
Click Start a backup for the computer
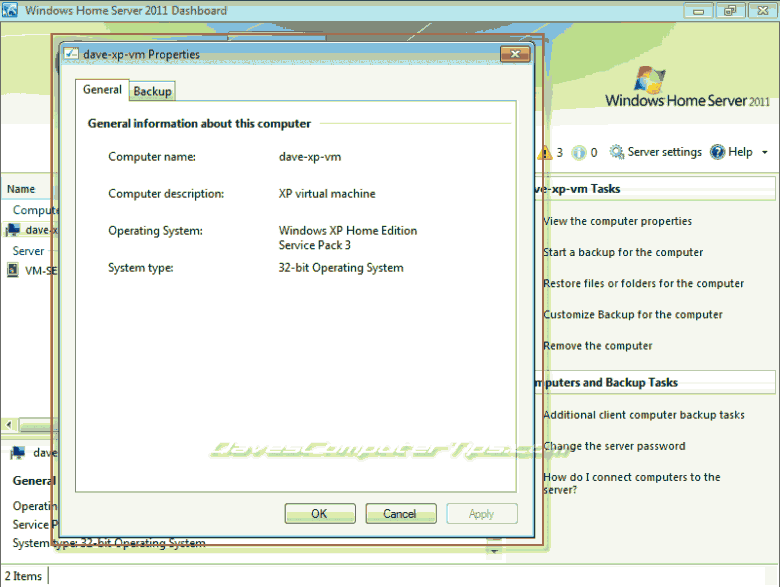point(623,252)
